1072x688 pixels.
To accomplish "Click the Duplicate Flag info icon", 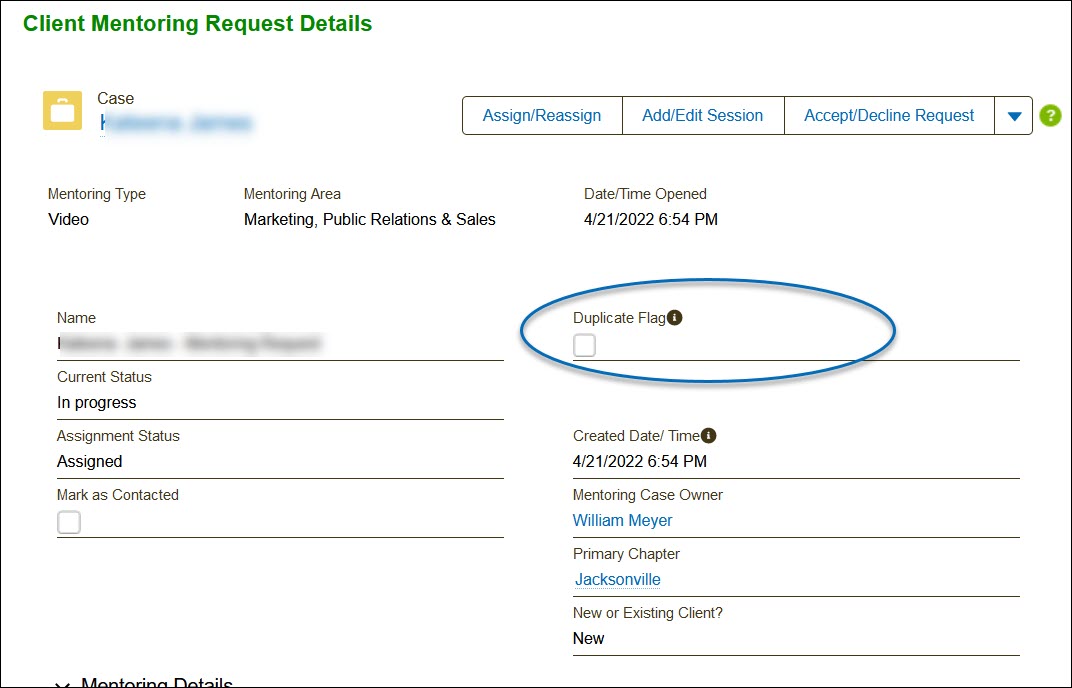I will tap(675, 317).
